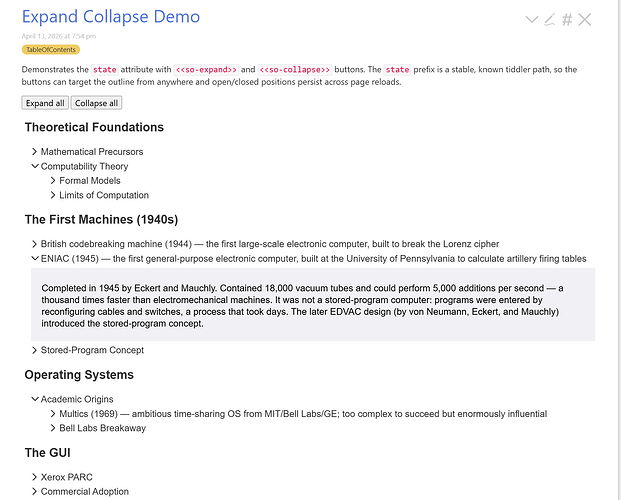Expand the Commercial Adoption item
The width and height of the screenshot is (621, 500).
click(x=35, y=492)
